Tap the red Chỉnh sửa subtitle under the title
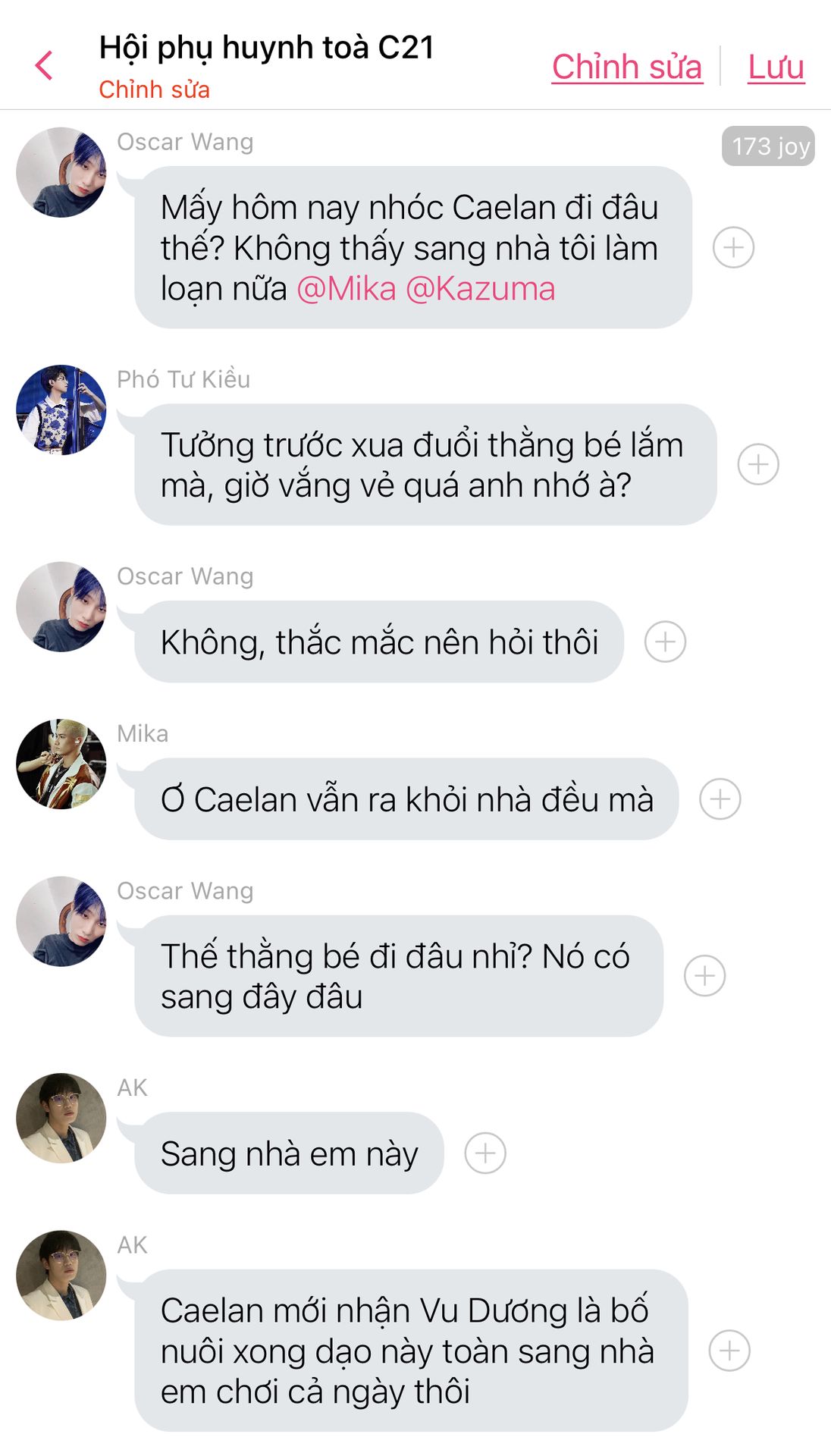The image size is (831, 1456). (154, 89)
